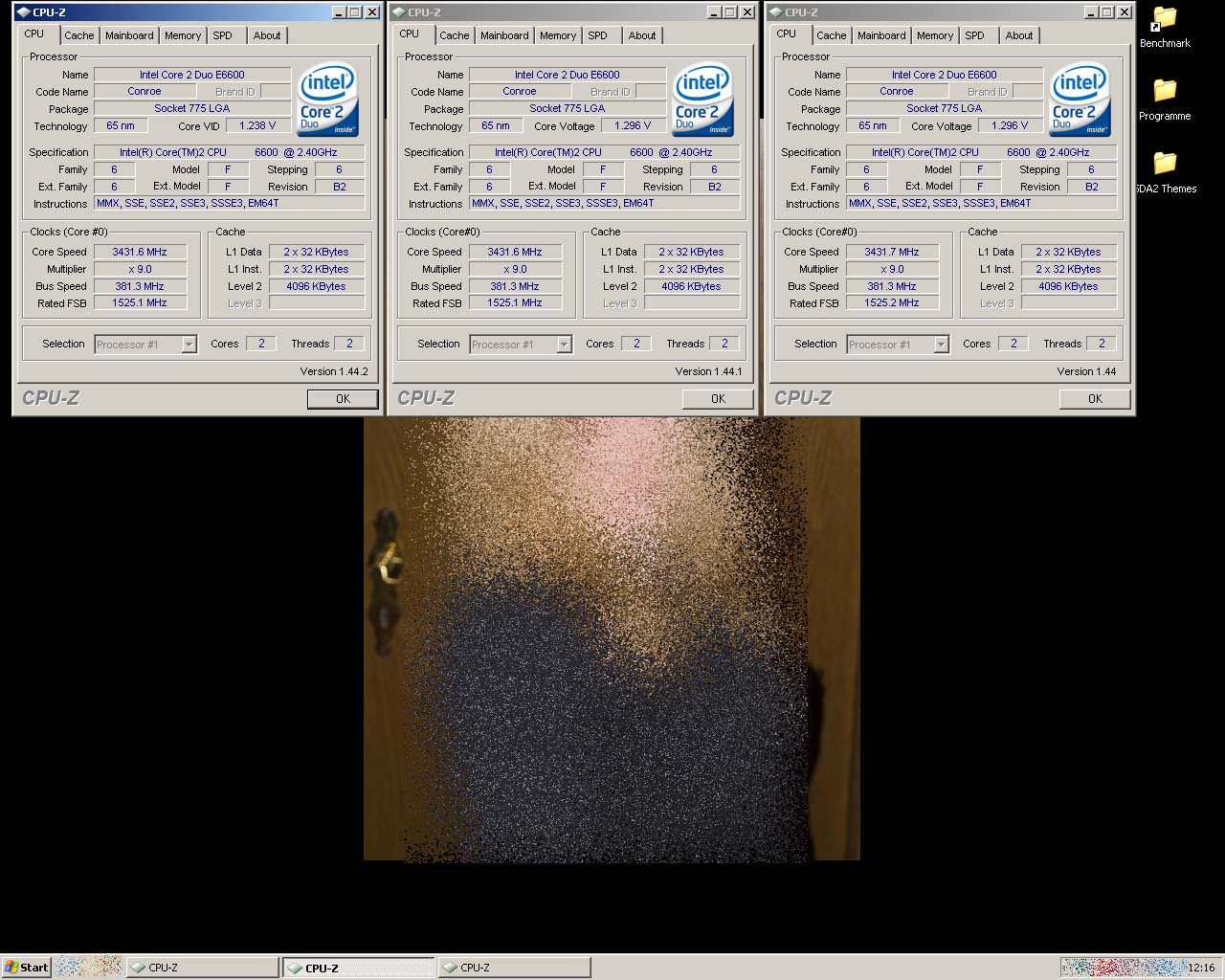
Task: Click the blurred quick launch area beside Start
Action: point(88,968)
